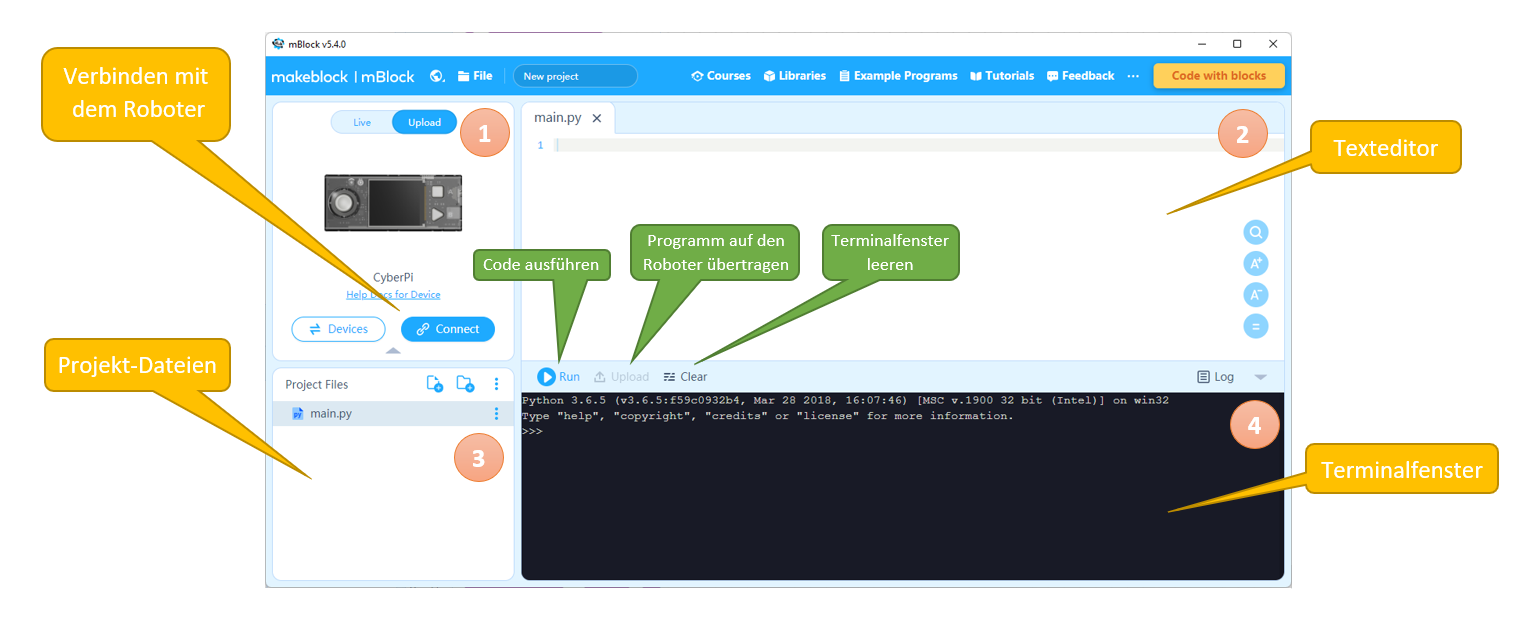Screen dimensions: 1540x632
Task: Click the editor search magnifier icon
Action: [x=1256, y=233]
